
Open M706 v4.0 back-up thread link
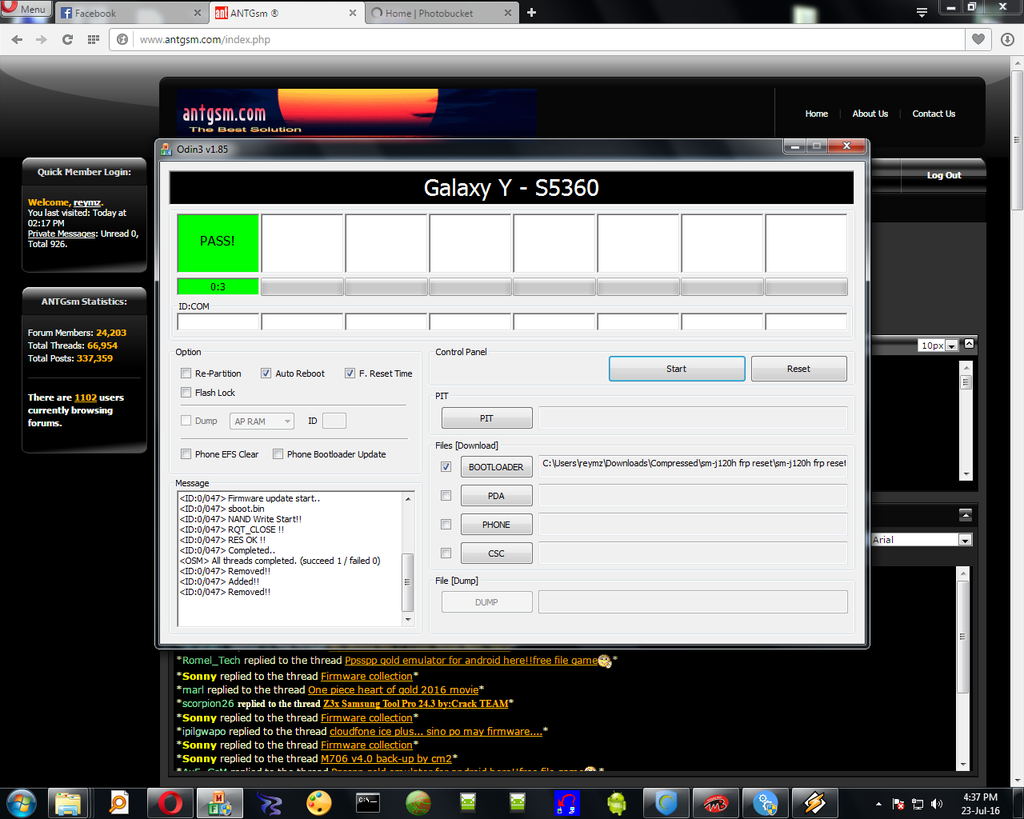click(386, 759)
